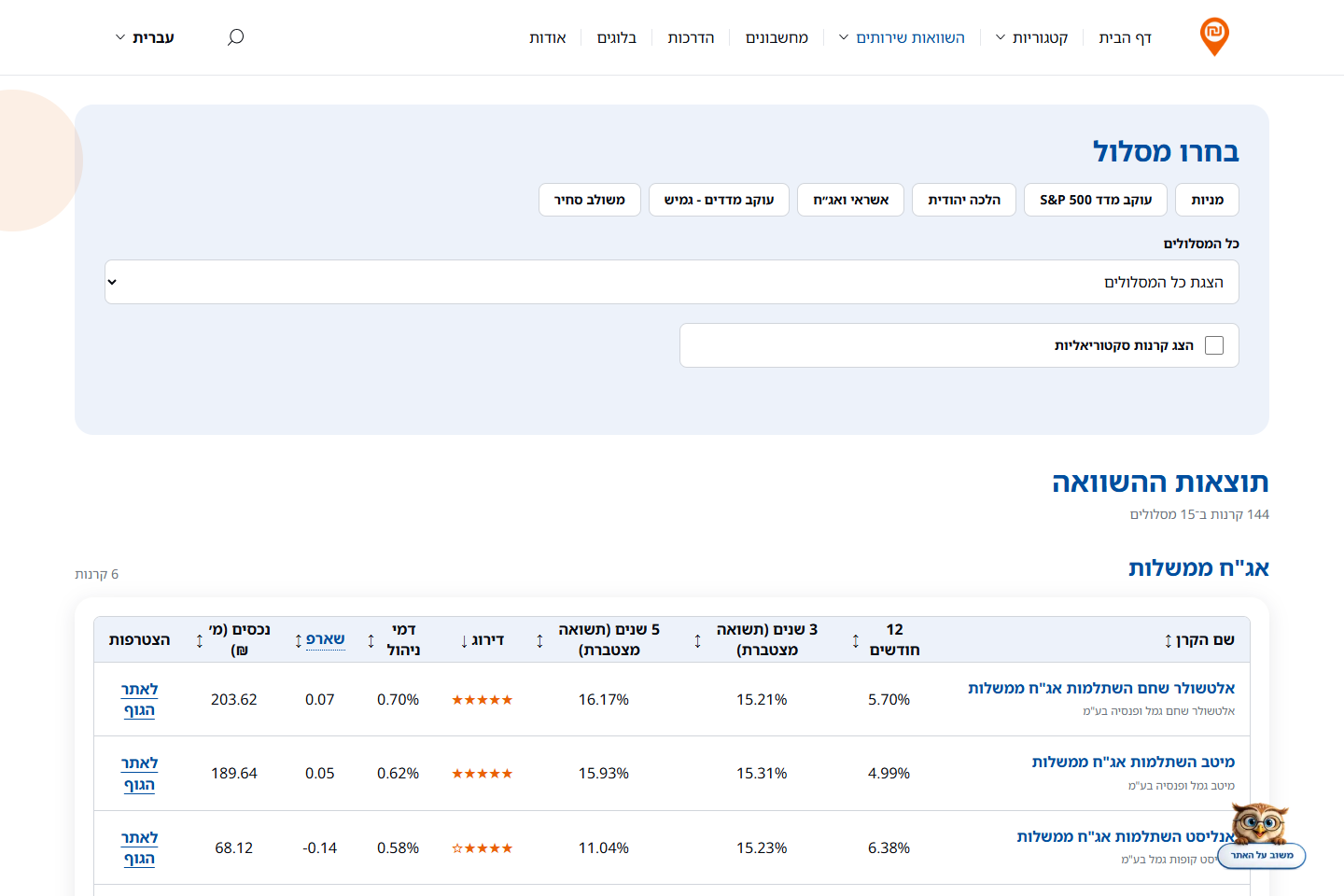Select the עוקב מדד S&P 500 chip
The image size is (1344, 896).
(x=1096, y=200)
